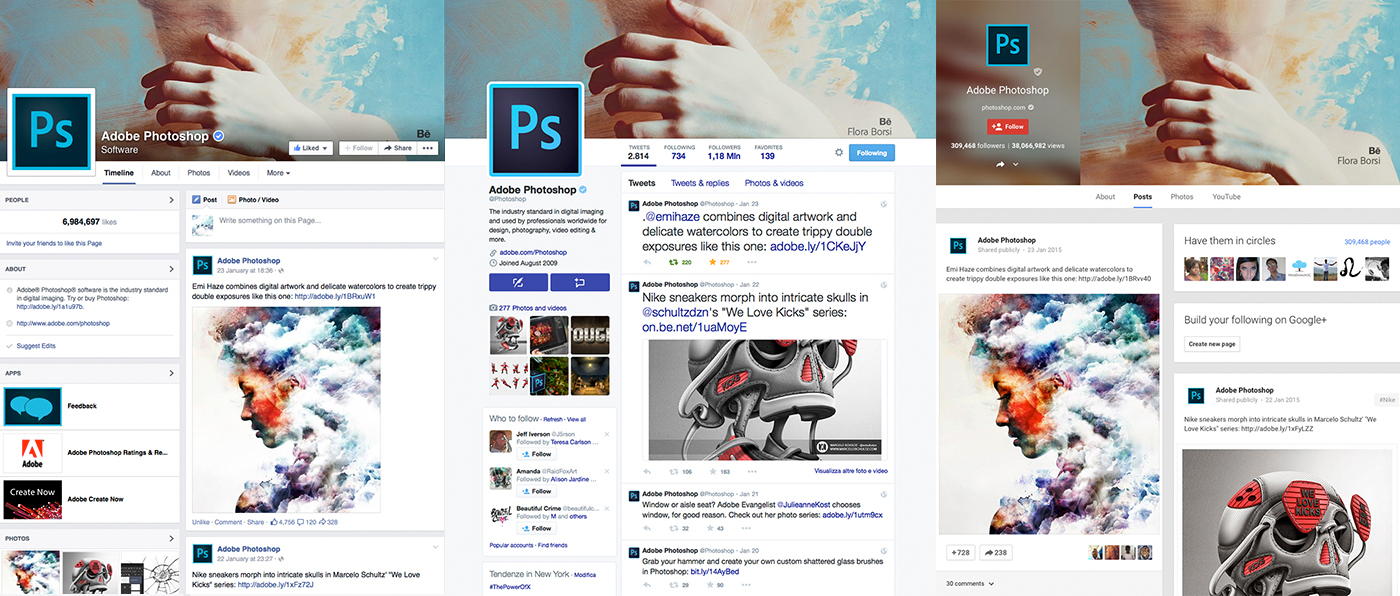Click Facebook likes thumb icon showing 4,756

coord(273,522)
